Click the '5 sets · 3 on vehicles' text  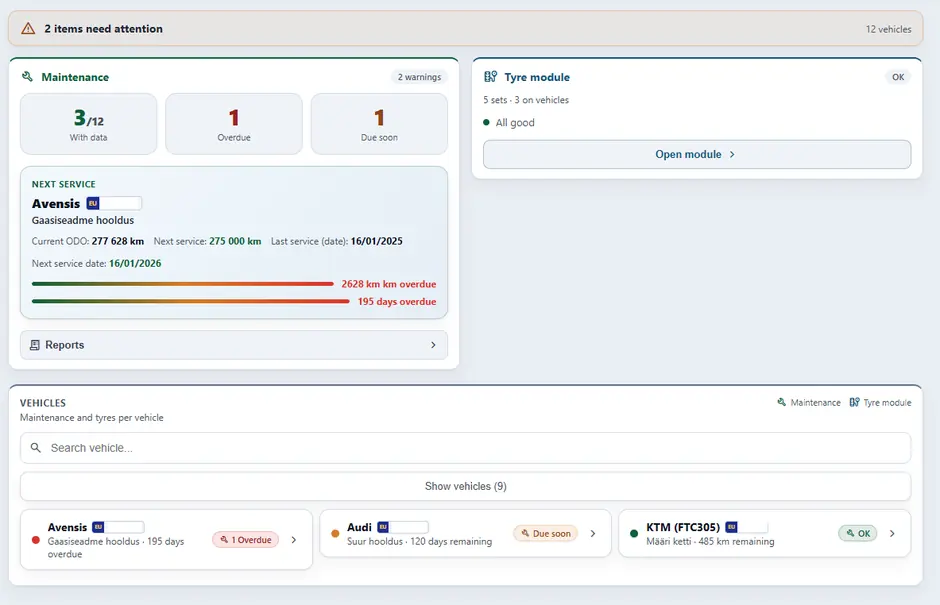(x=526, y=100)
